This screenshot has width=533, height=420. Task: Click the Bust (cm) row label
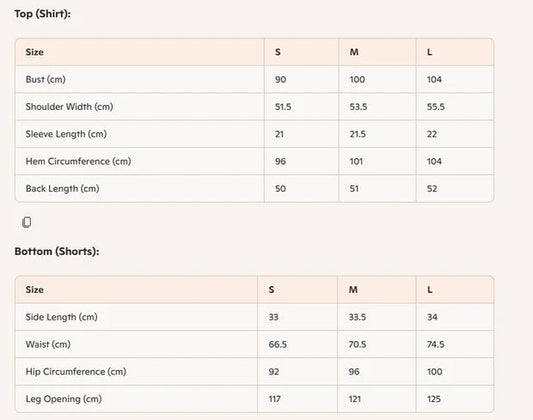point(46,80)
